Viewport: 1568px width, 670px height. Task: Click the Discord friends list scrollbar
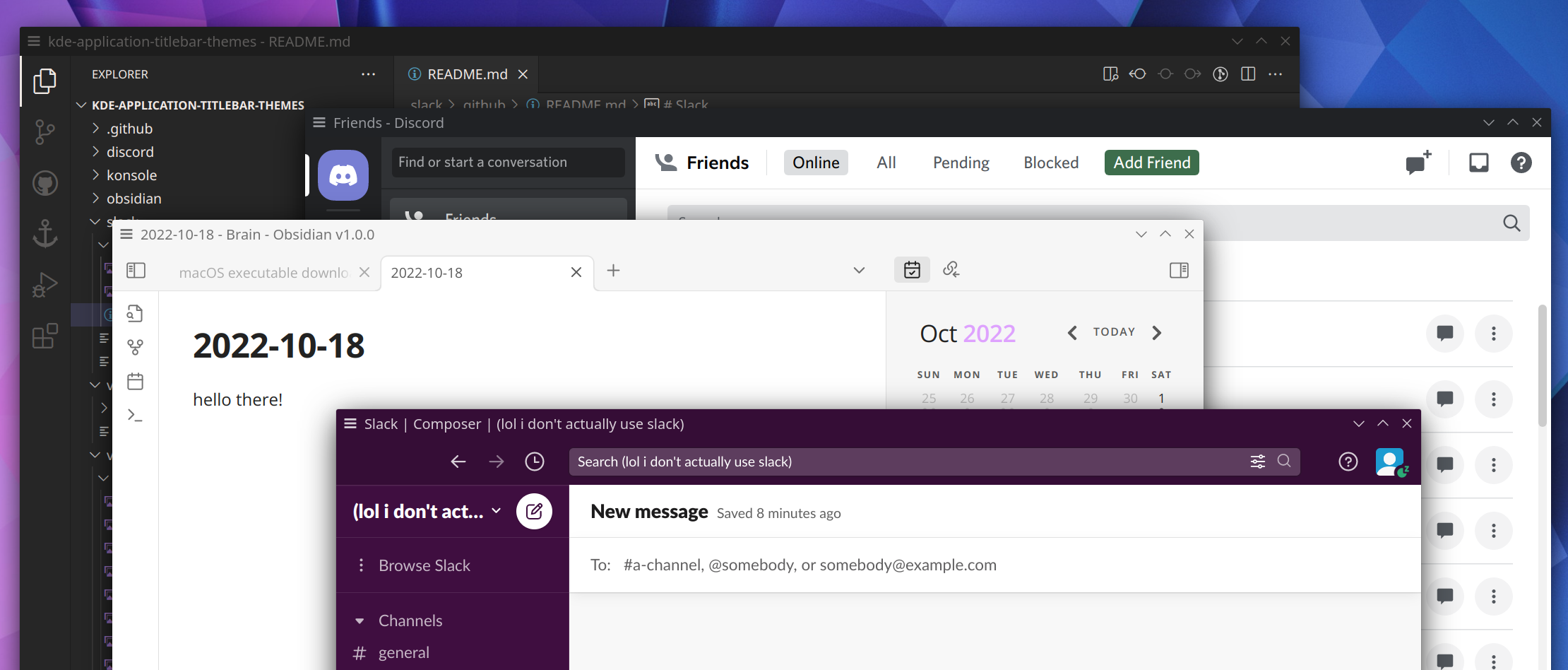[x=1543, y=365]
